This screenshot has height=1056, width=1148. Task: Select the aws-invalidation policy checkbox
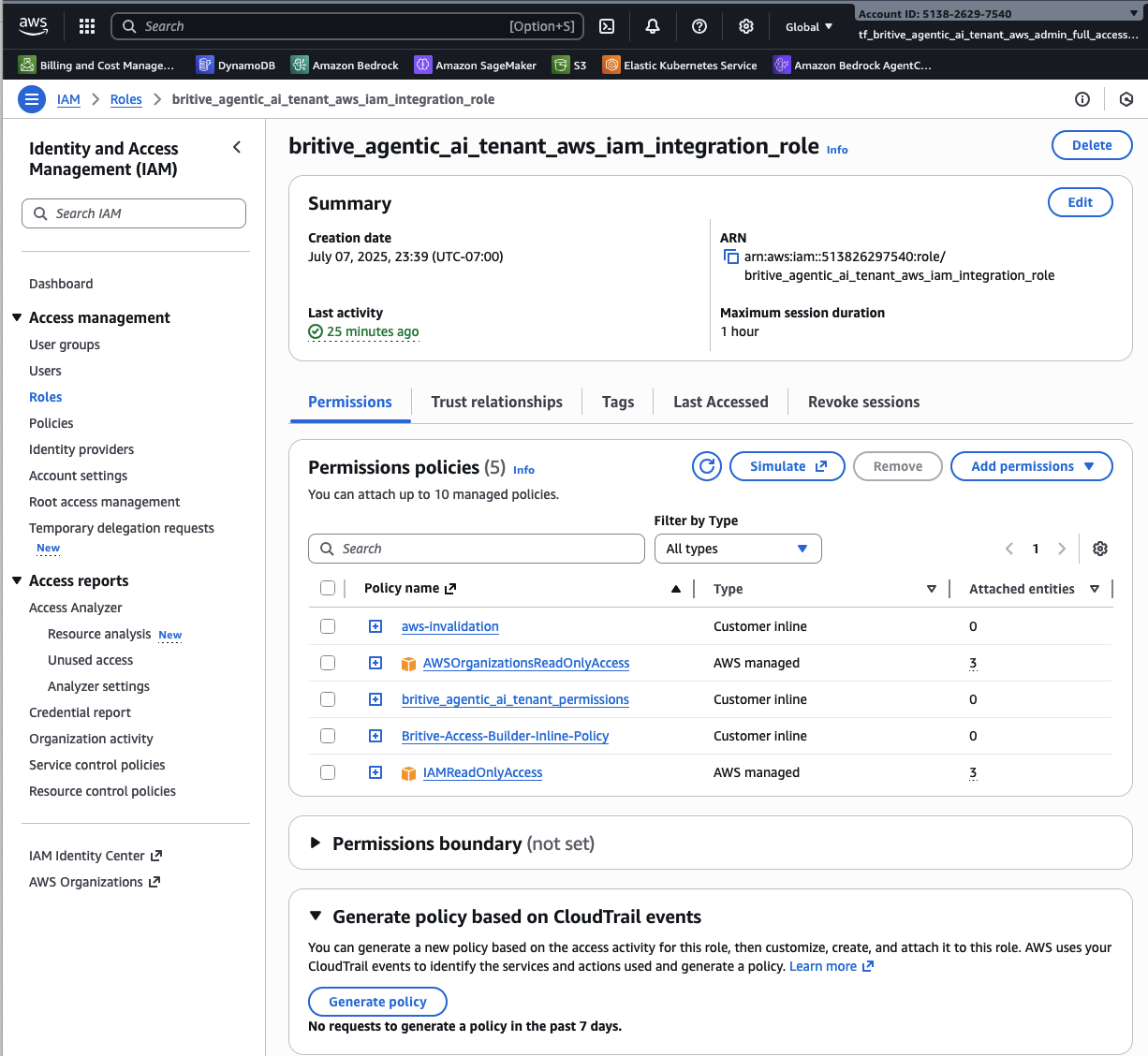[x=328, y=626]
